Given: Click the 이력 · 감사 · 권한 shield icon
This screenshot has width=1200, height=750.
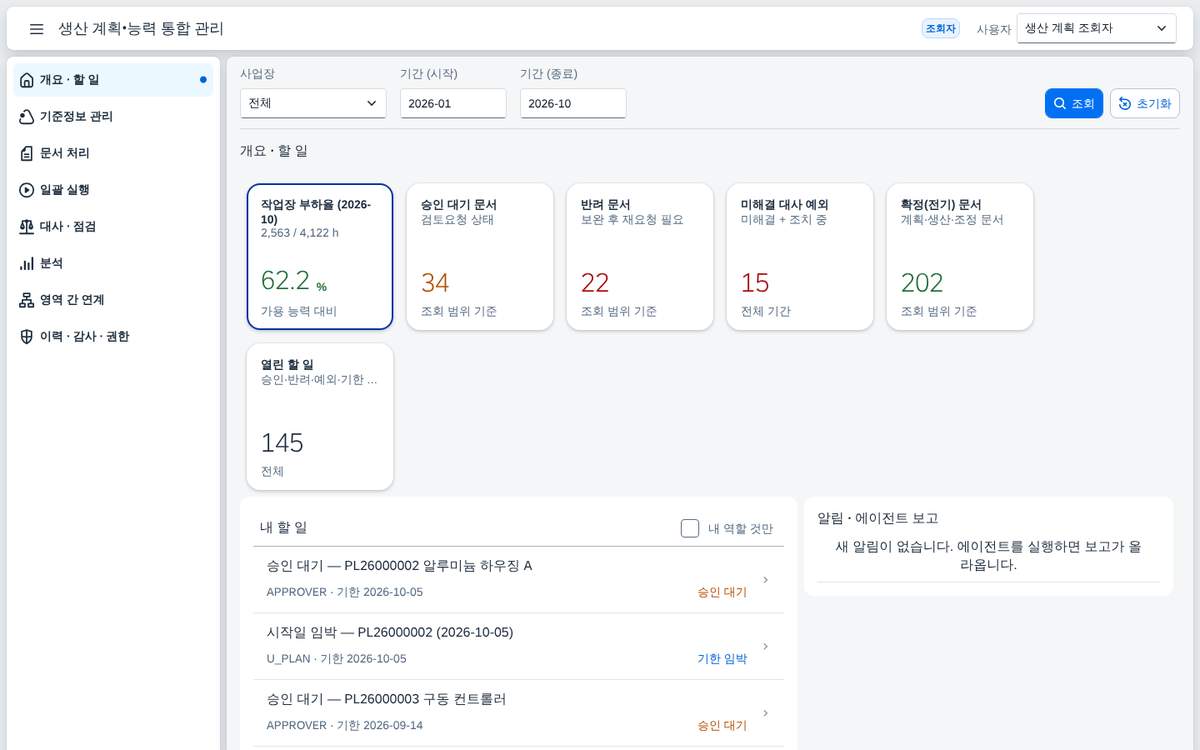Looking at the screenshot, I should [x=27, y=337].
